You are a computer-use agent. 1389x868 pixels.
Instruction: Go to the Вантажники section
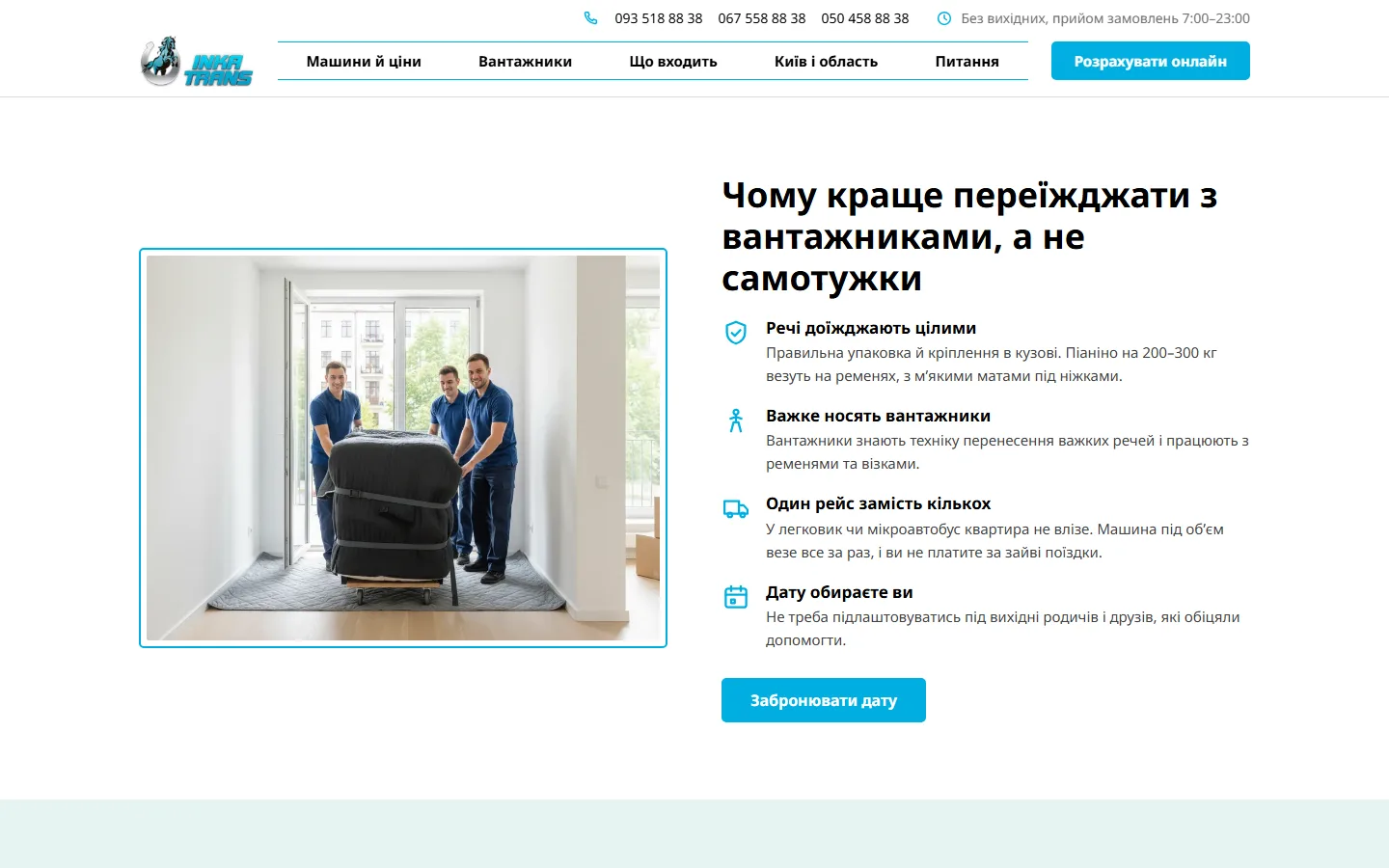pyautogui.click(x=526, y=61)
